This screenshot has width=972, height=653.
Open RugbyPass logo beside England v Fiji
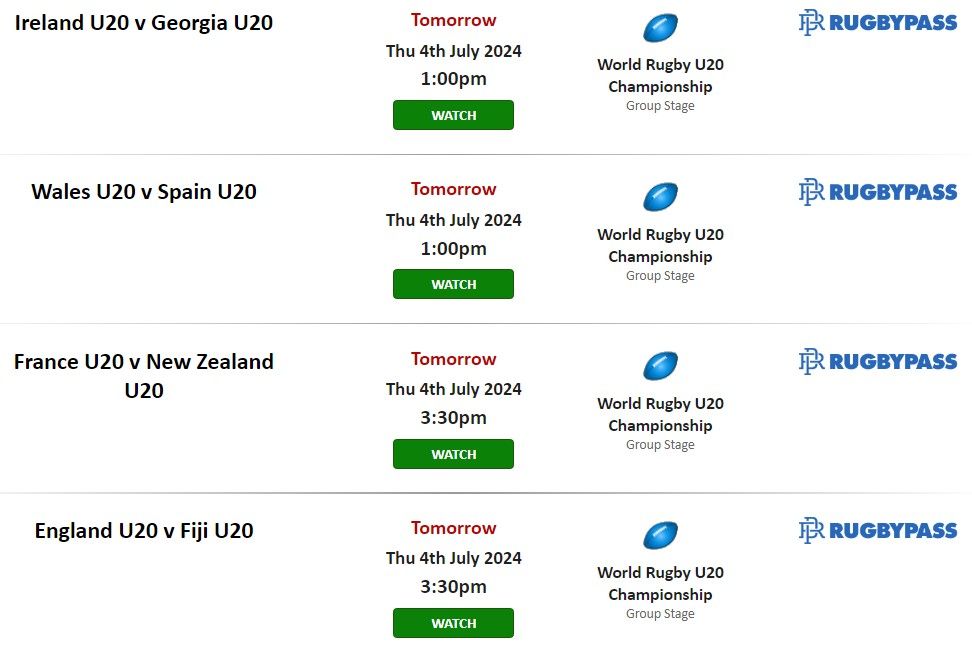click(x=878, y=530)
